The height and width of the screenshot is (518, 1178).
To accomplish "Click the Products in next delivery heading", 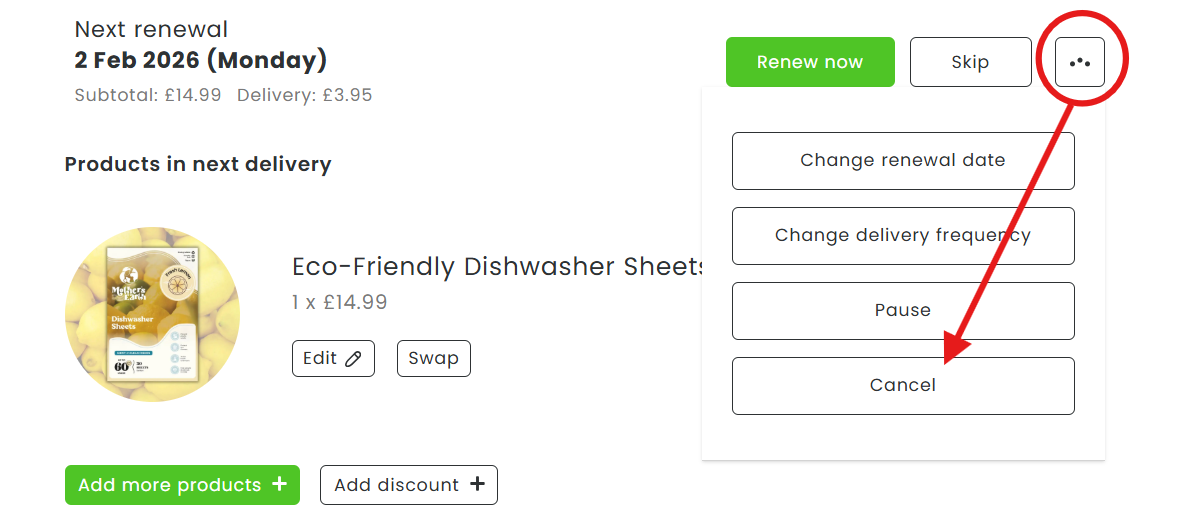I will point(198,164).
